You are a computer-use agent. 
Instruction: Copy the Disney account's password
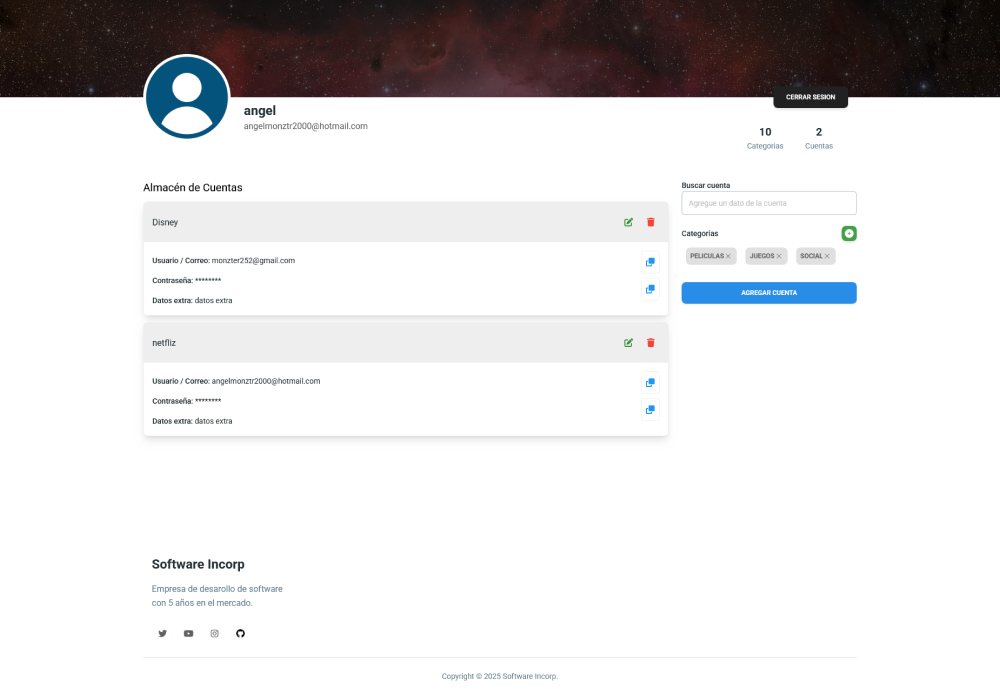650,289
